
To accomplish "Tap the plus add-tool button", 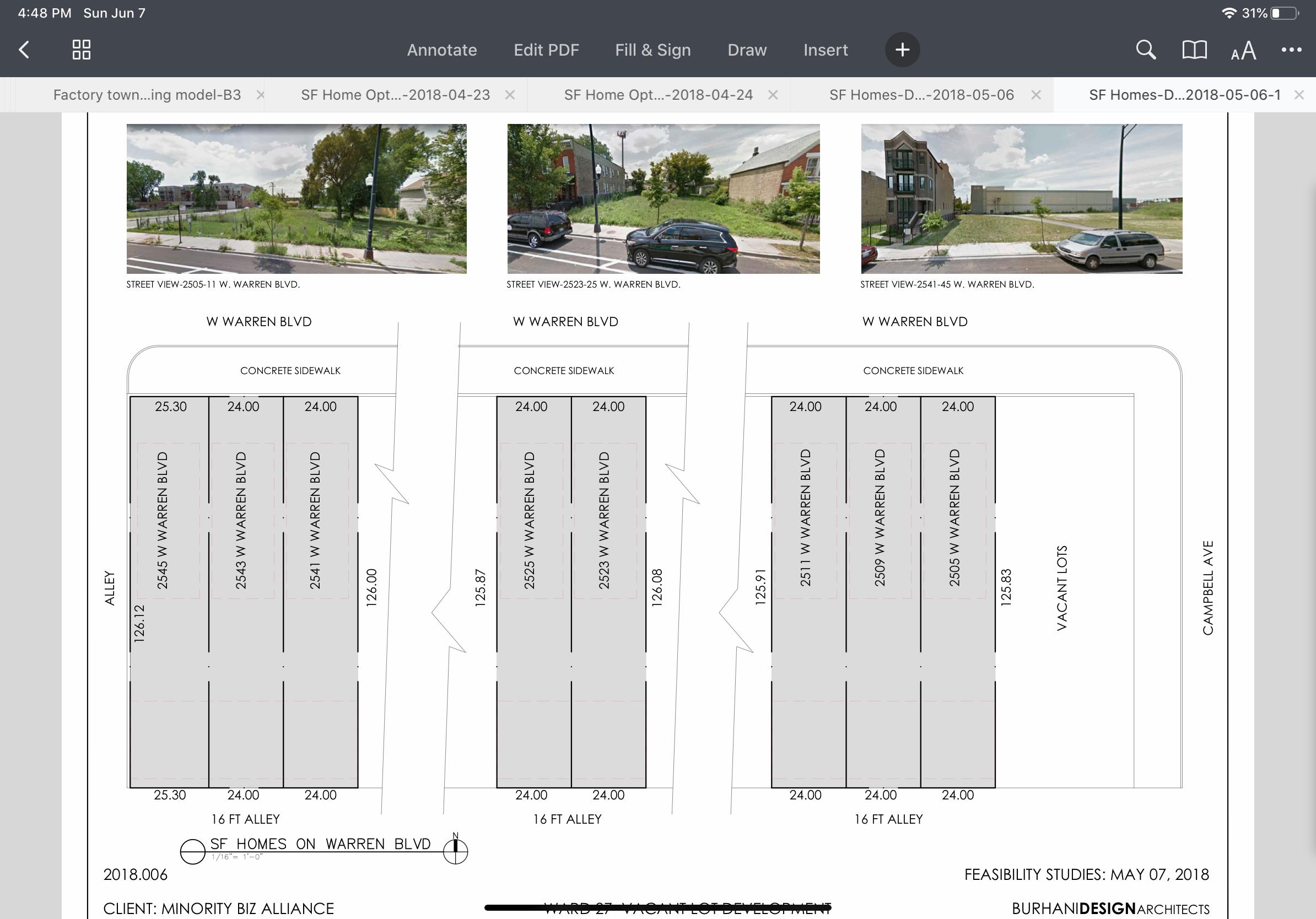I will click(902, 50).
